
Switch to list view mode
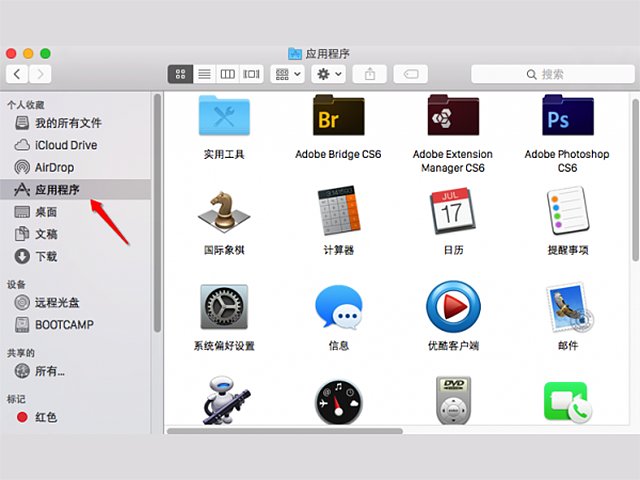point(204,74)
